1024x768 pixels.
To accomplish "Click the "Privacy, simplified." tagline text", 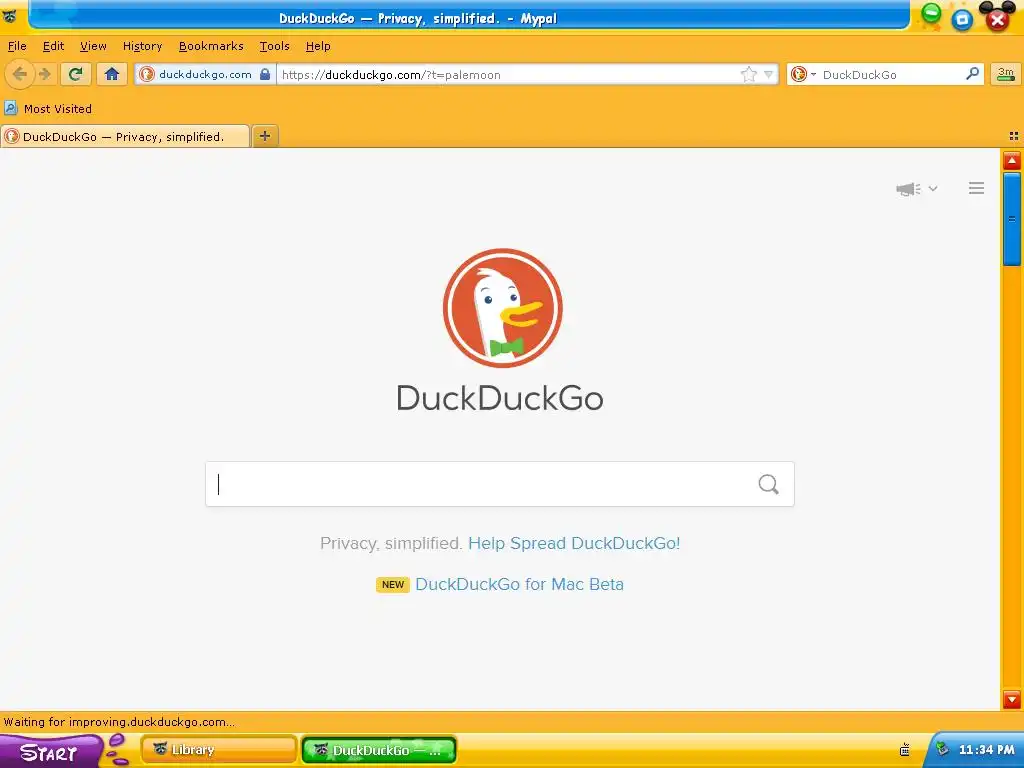I will click(391, 543).
